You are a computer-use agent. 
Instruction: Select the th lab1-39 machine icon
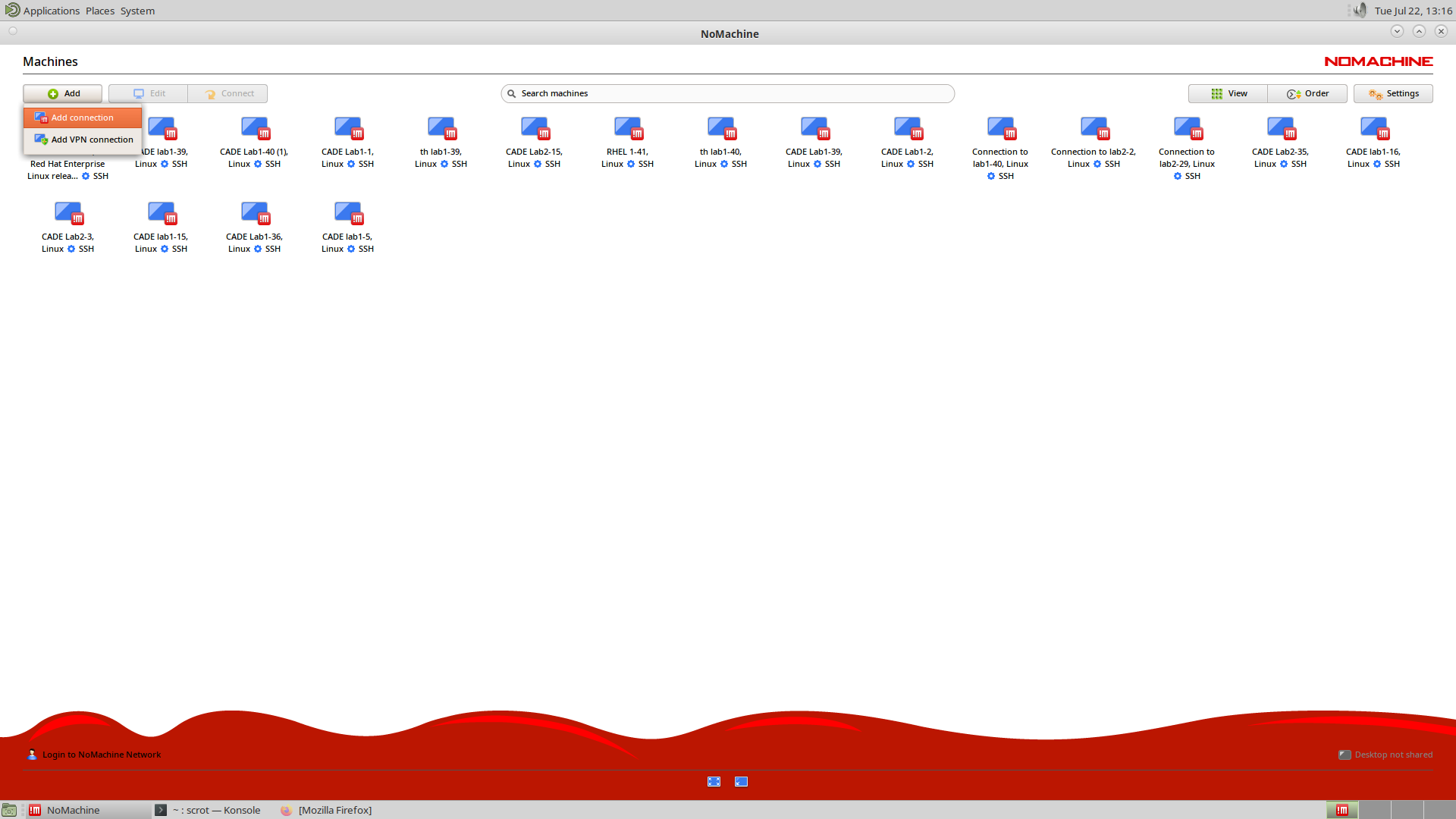click(x=441, y=128)
